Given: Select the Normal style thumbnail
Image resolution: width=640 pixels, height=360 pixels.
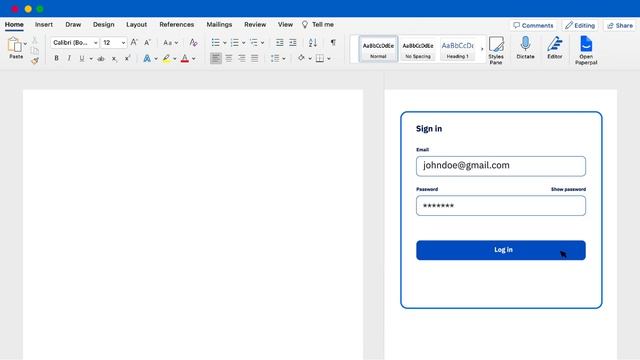Looking at the screenshot, I should tap(378, 49).
